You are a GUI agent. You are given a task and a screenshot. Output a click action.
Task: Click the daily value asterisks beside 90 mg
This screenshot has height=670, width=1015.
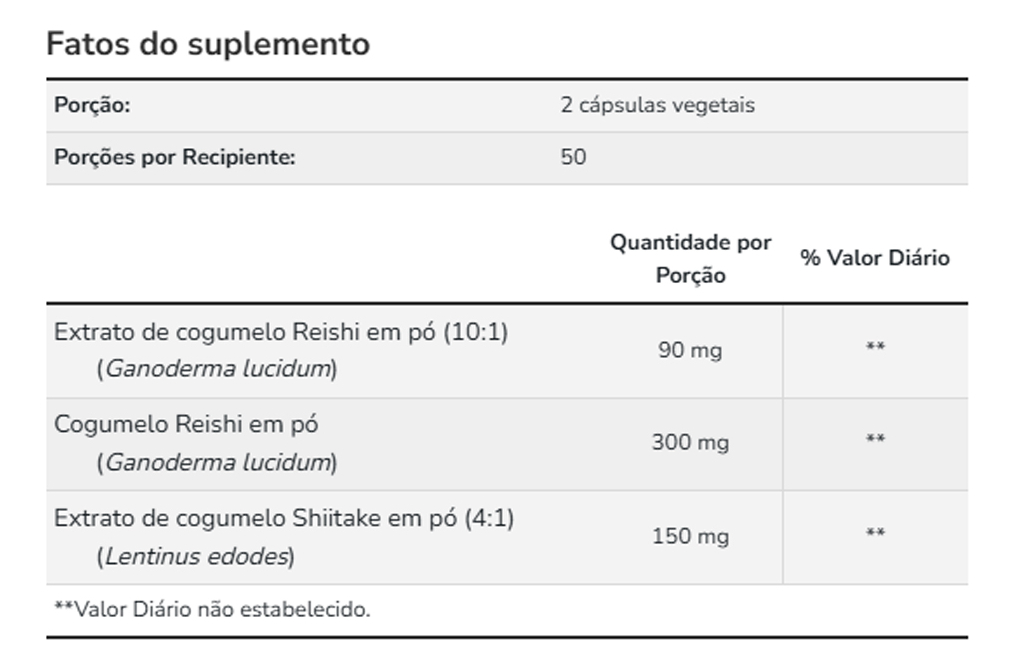coord(875,348)
